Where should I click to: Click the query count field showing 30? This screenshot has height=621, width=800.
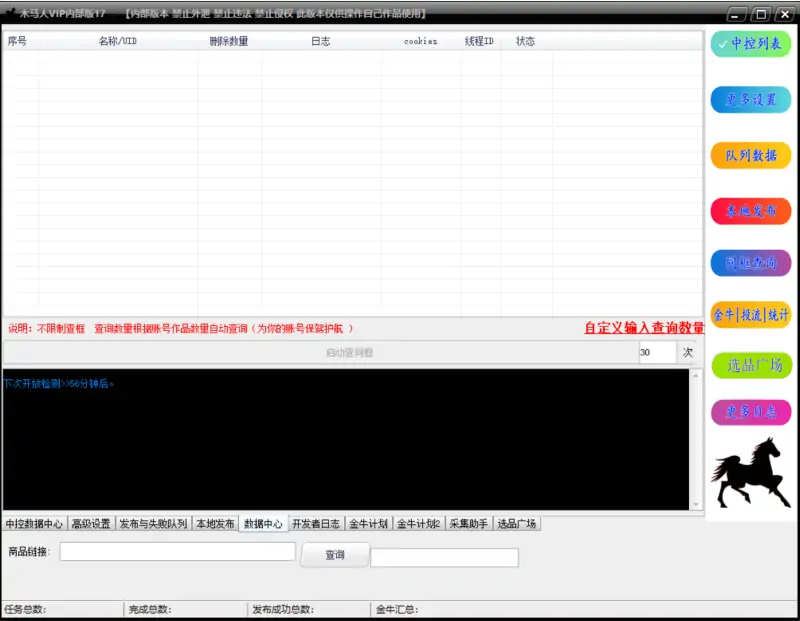[657, 353]
